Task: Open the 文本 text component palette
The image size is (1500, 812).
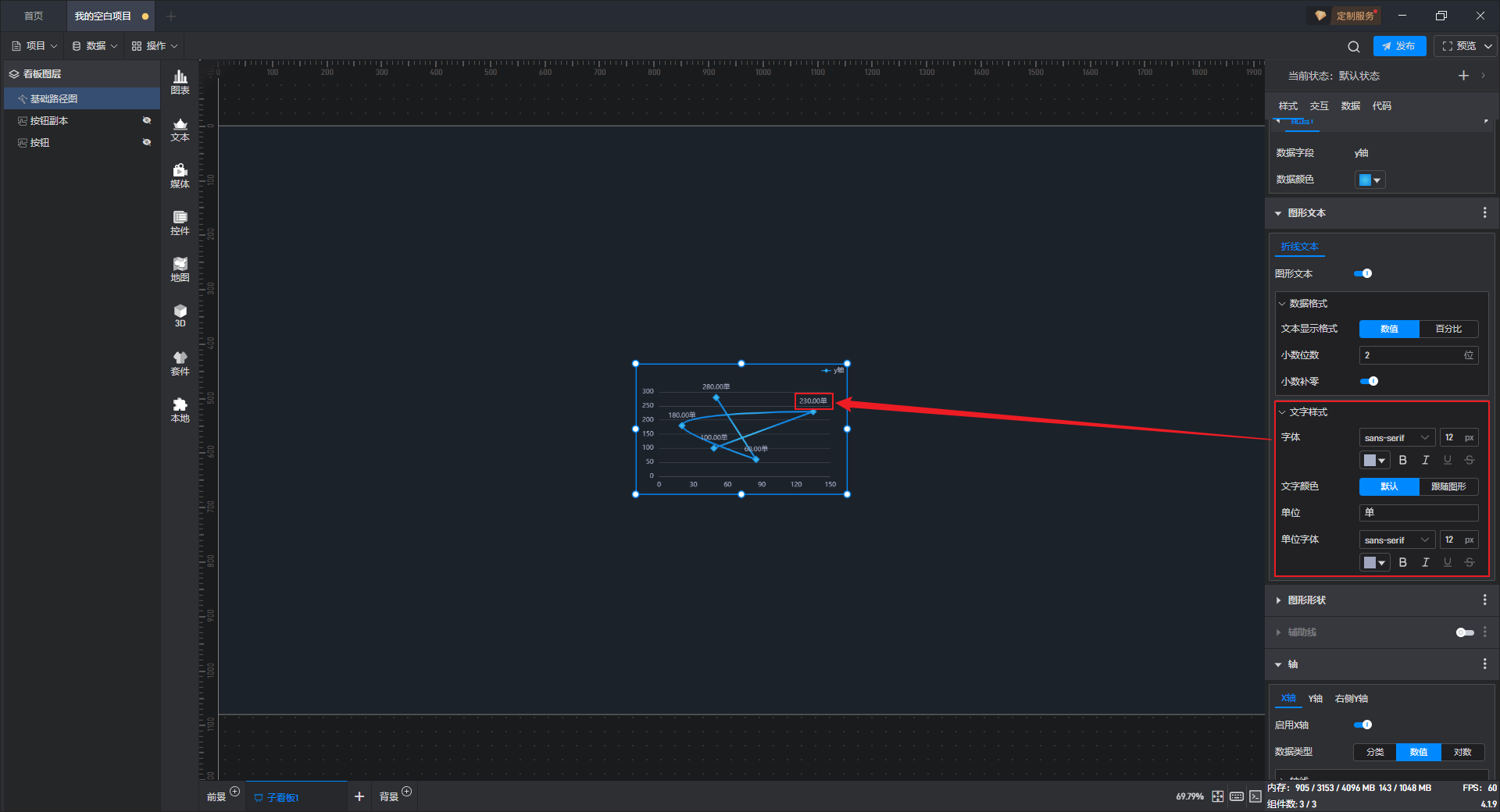Action: pyautogui.click(x=180, y=130)
